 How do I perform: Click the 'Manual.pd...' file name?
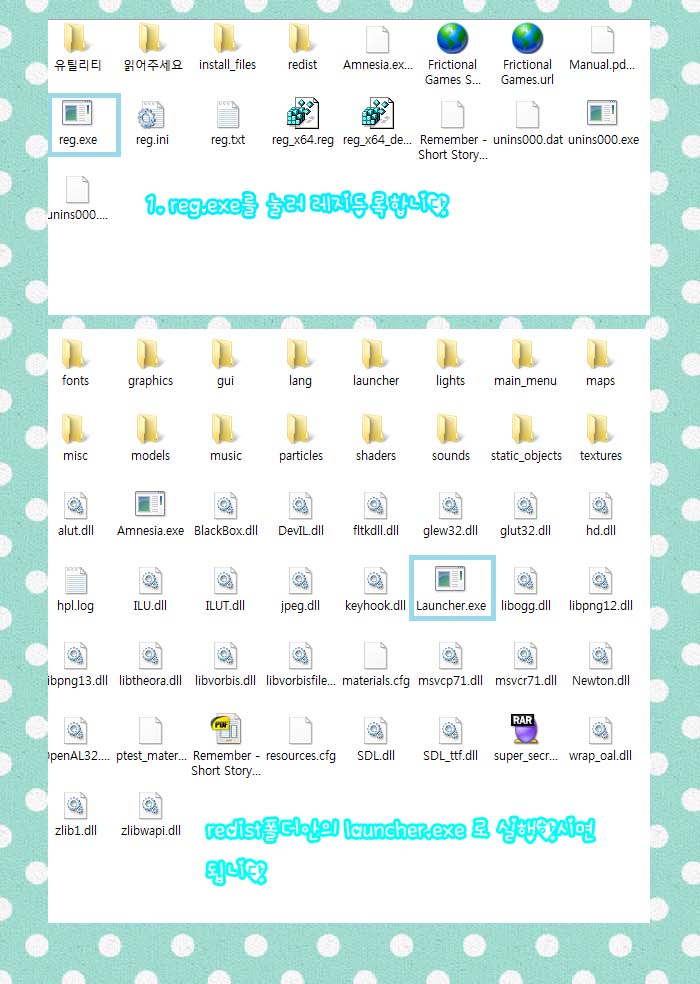[x=601, y=65]
